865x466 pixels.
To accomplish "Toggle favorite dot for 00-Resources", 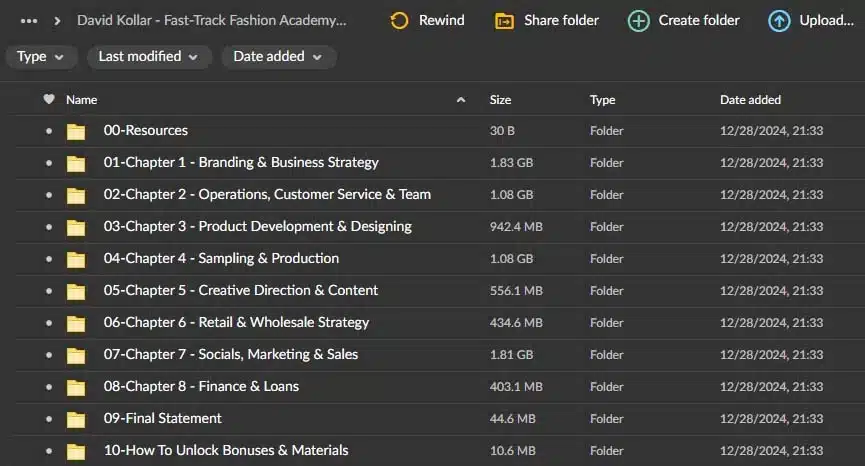I will (49, 131).
